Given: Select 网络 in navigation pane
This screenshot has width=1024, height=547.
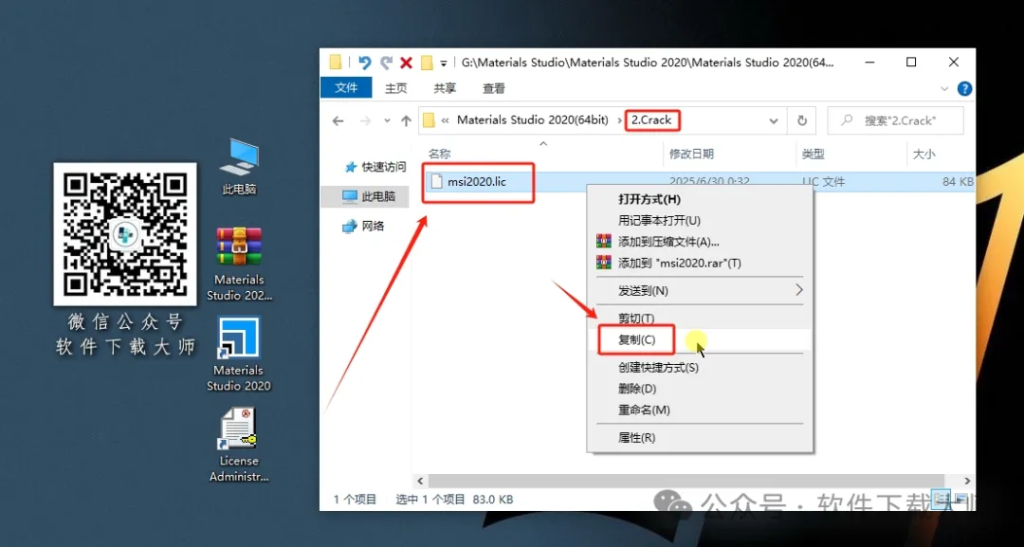Looking at the screenshot, I should [364, 227].
